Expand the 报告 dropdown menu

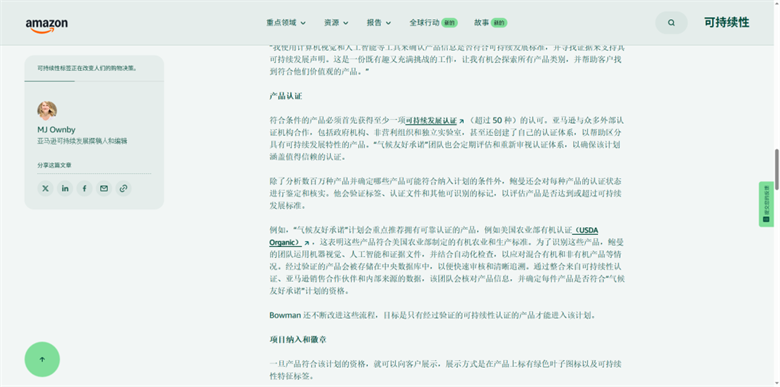[x=379, y=22]
